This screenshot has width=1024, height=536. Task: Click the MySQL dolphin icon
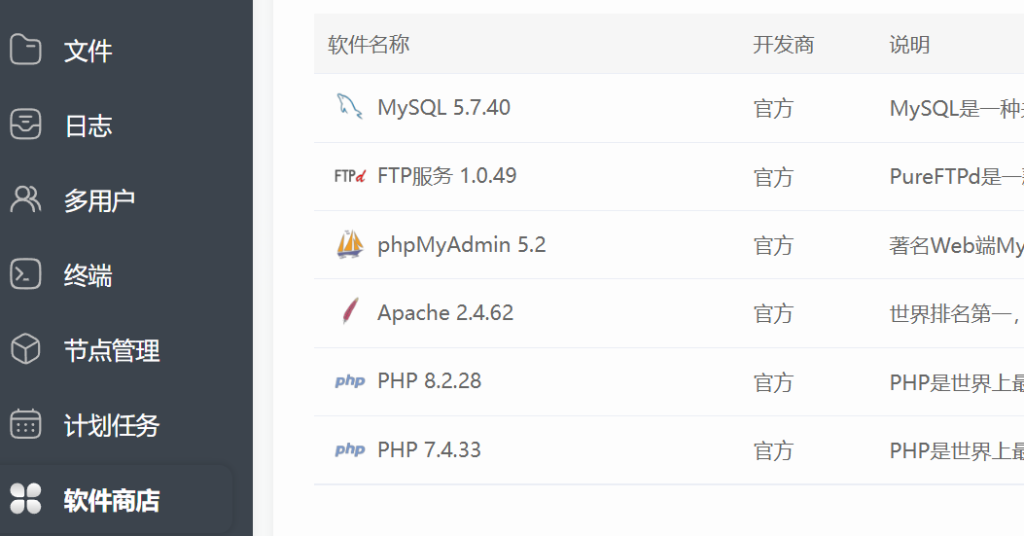click(x=349, y=106)
